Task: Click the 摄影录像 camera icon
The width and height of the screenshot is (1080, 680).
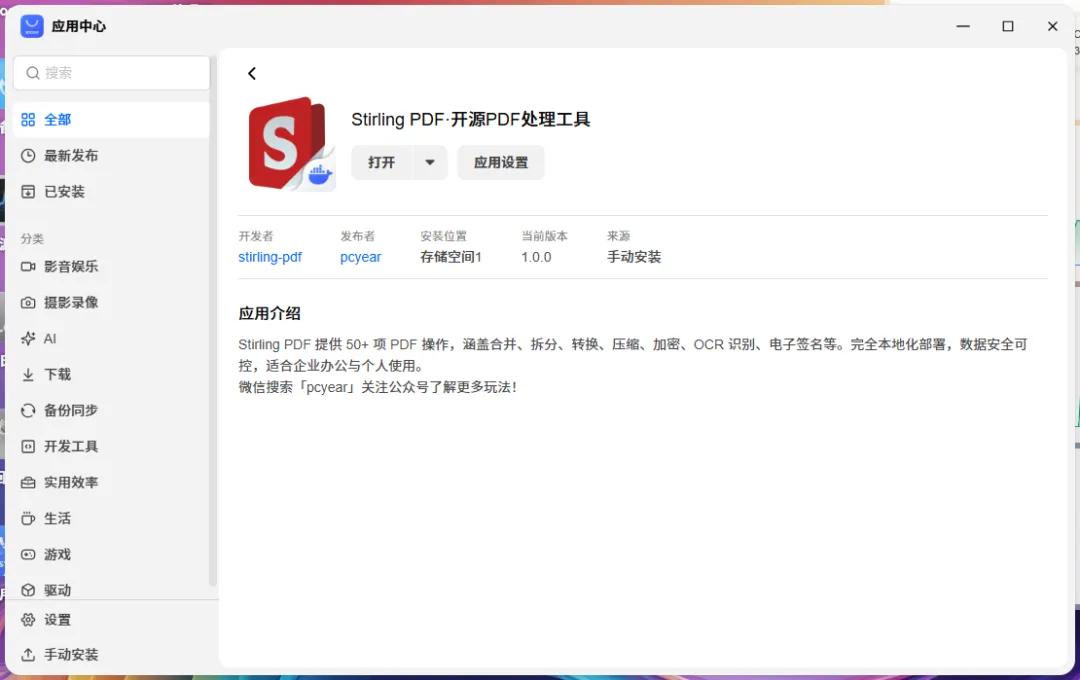Action: click(28, 302)
